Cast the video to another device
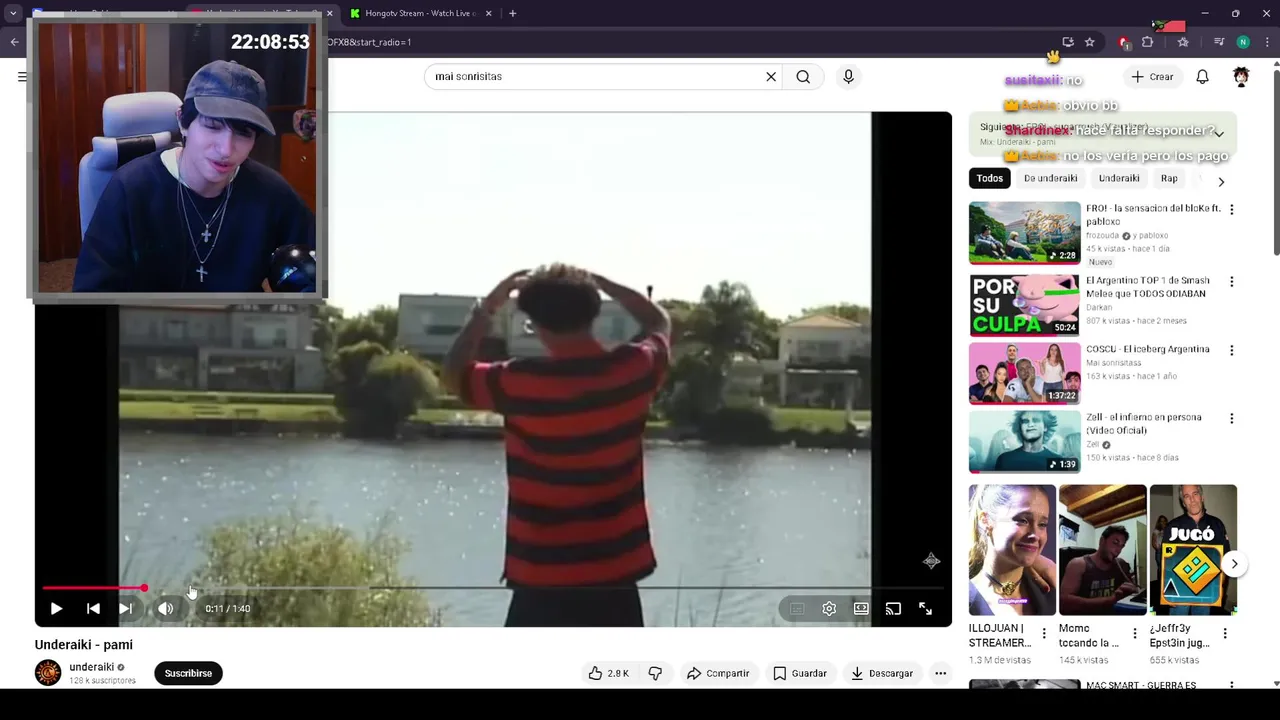Screen dimensions: 1280x720 [x=893, y=608]
